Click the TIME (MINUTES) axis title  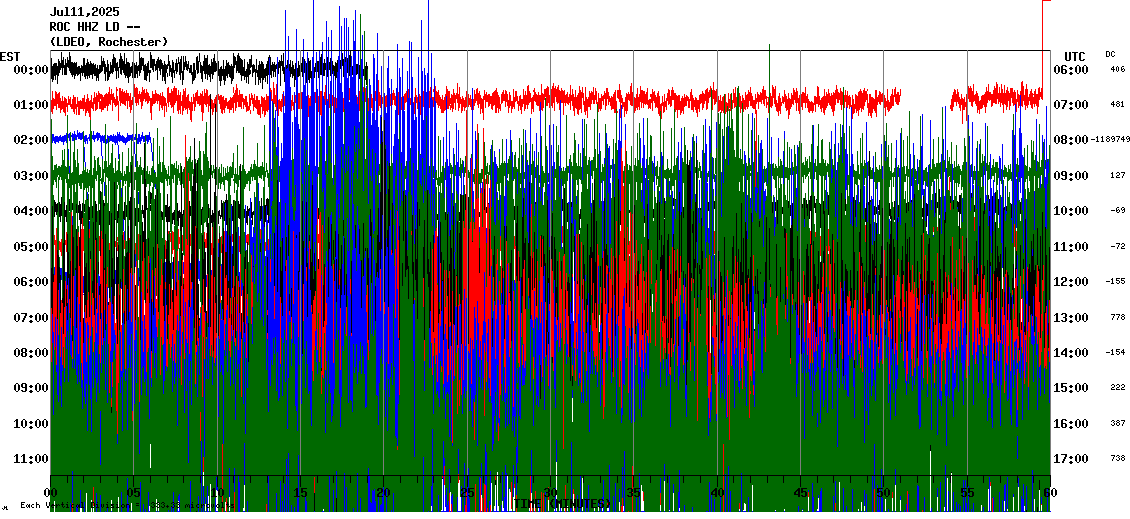click(563, 503)
